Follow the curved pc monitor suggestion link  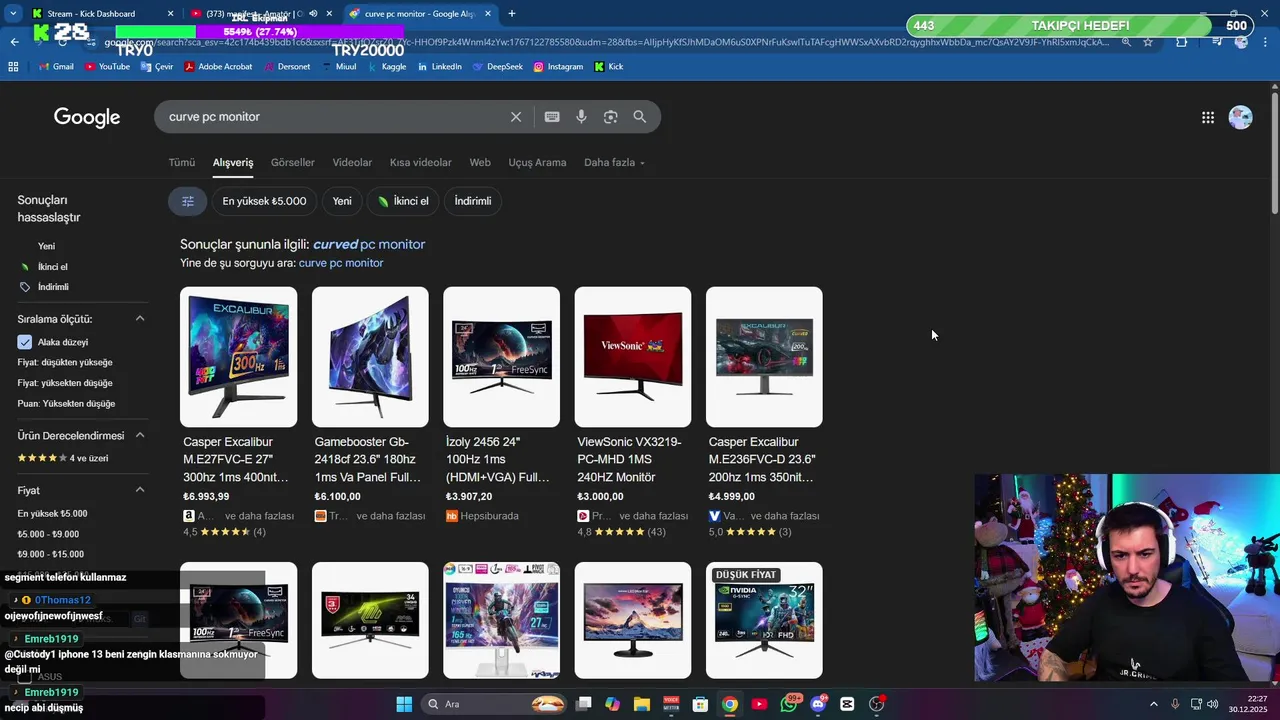pos(369,244)
